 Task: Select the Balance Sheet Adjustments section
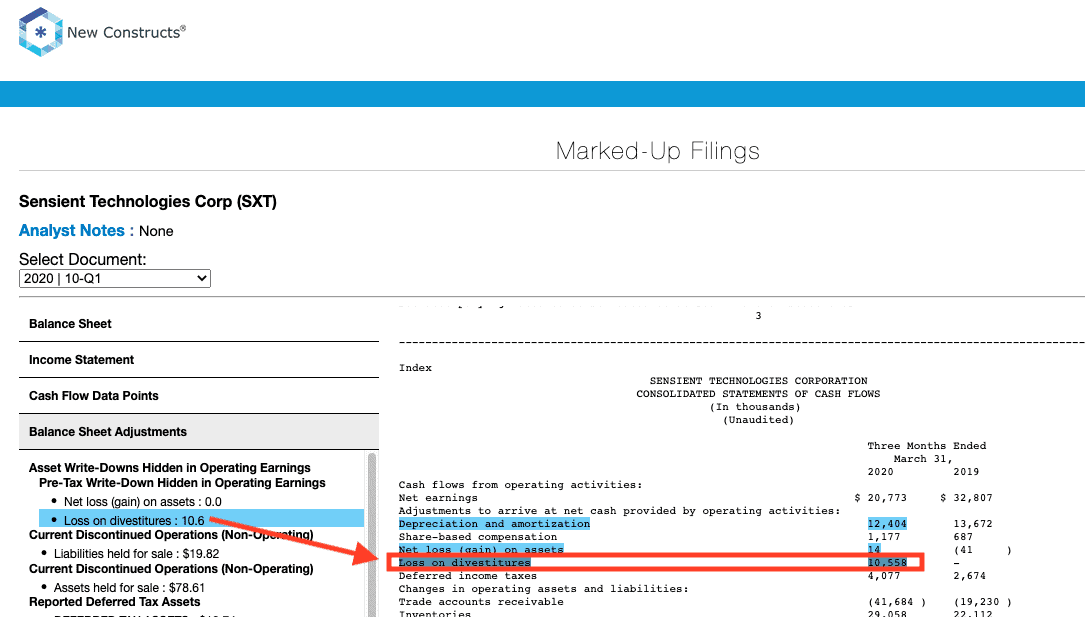click(x=199, y=432)
